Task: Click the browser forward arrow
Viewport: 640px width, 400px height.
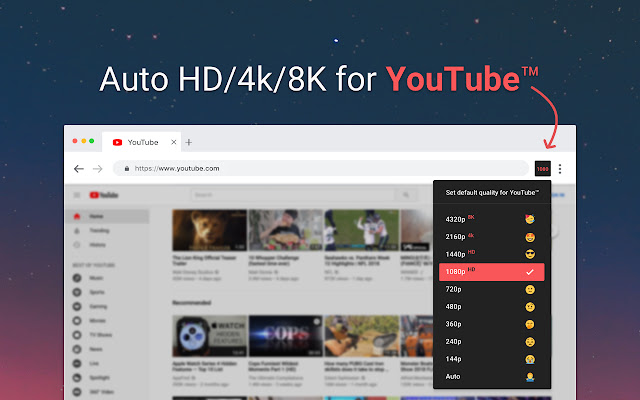Action: pos(97,169)
